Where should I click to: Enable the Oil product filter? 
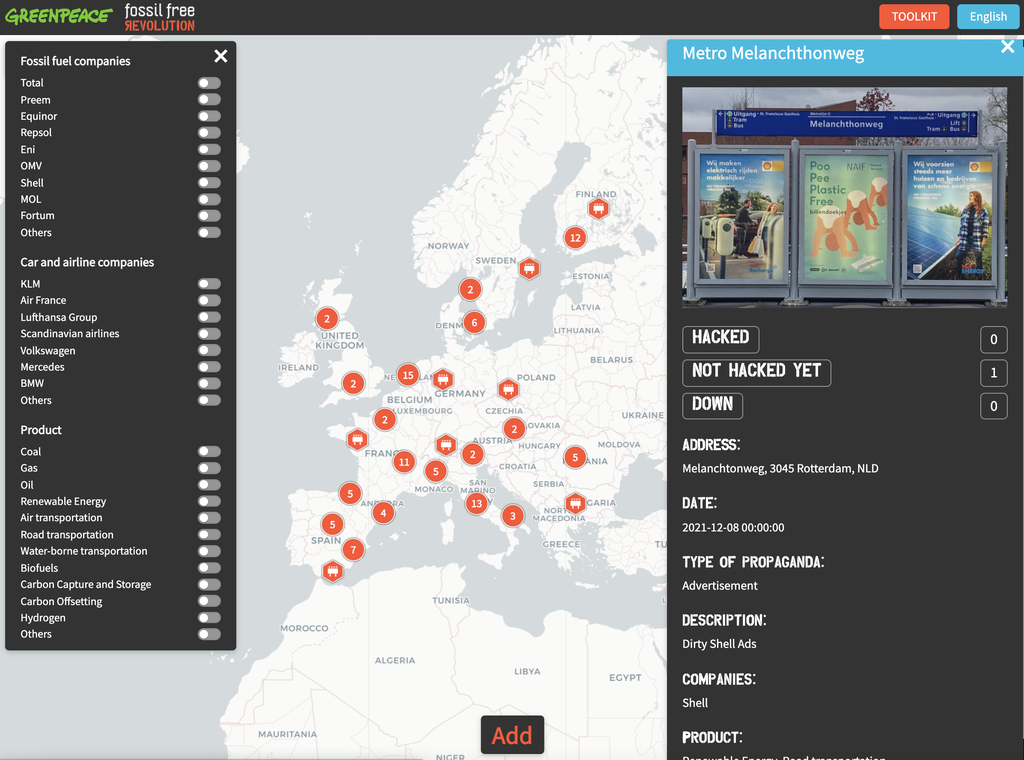[x=209, y=485]
